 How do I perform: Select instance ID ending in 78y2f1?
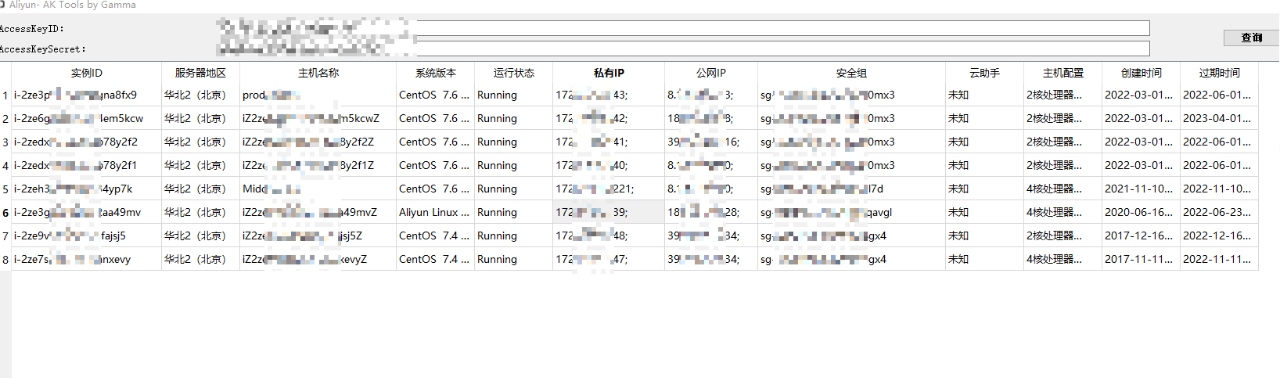point(87,166)
